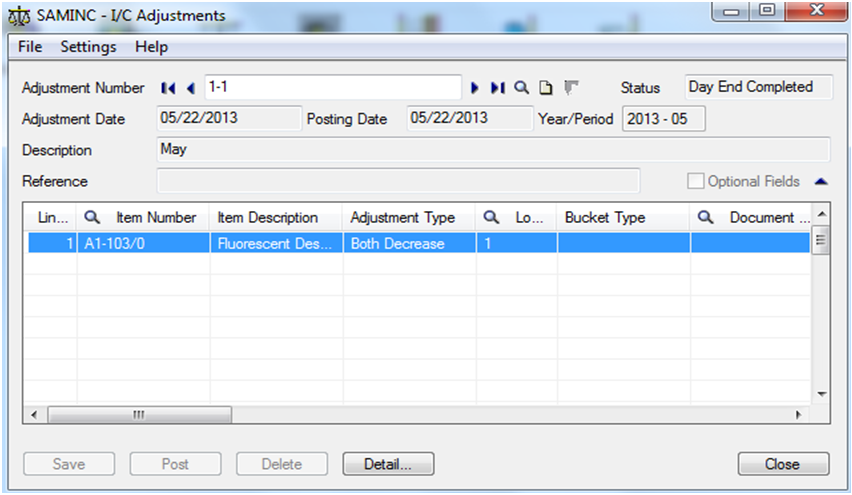Click the Close button
This screenshot has width=852, height=495.
(x=783, y=464)
